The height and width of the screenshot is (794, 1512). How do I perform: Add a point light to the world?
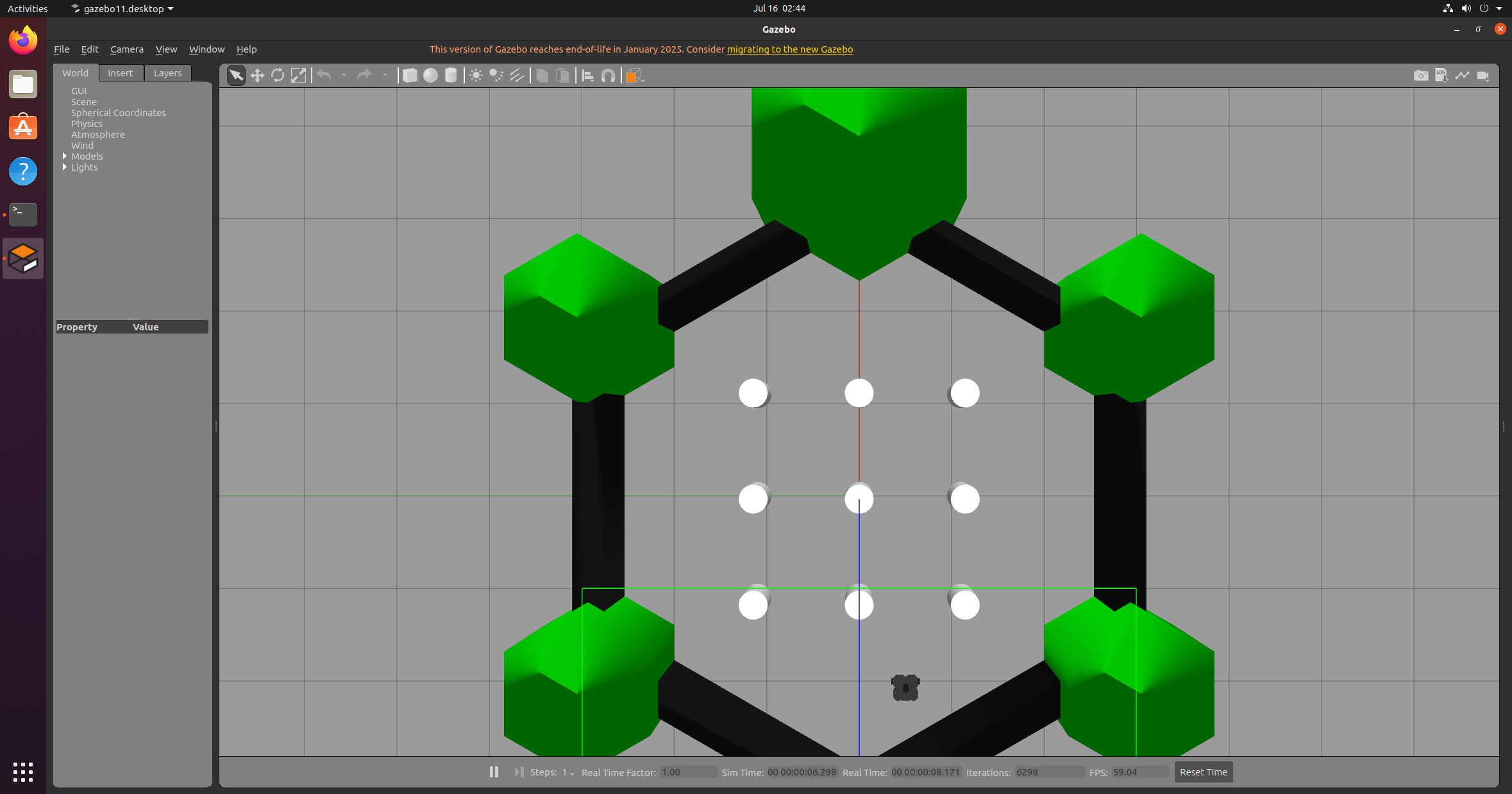(x=475, y=75)
